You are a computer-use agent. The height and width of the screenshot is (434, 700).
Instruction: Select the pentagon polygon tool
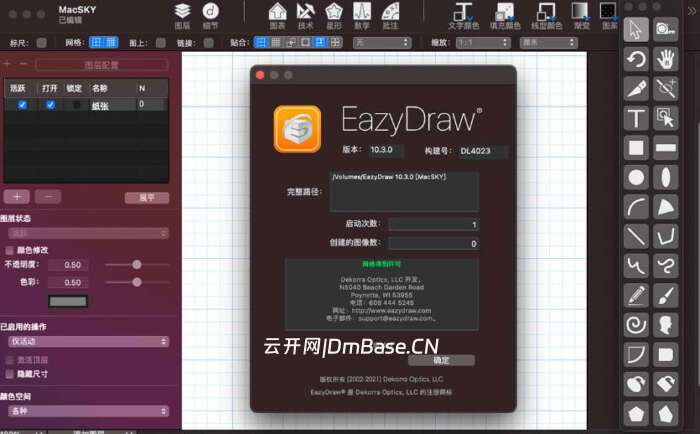636,413
